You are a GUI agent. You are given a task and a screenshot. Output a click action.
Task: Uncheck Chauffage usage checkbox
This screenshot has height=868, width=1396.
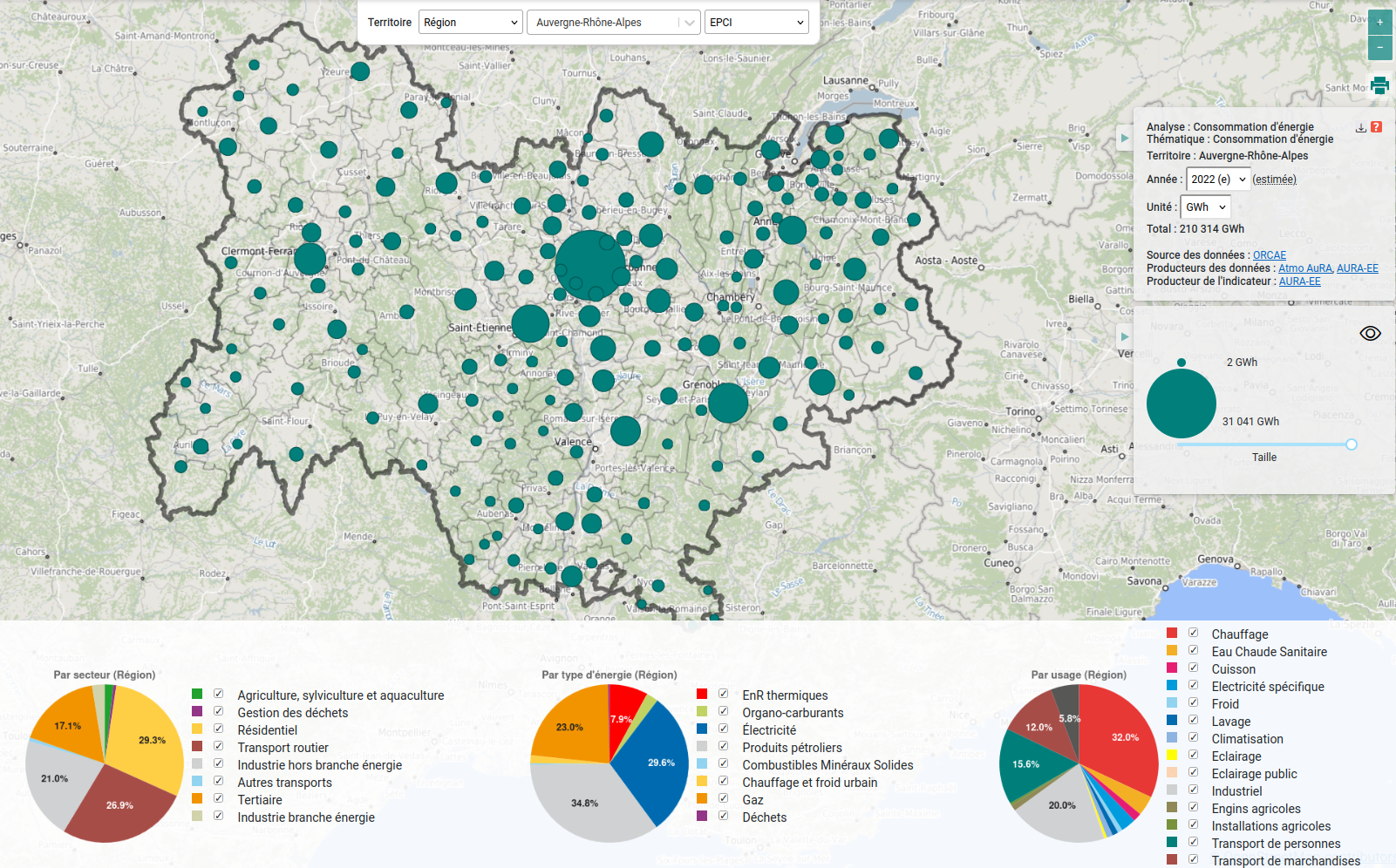[1193, 633]
